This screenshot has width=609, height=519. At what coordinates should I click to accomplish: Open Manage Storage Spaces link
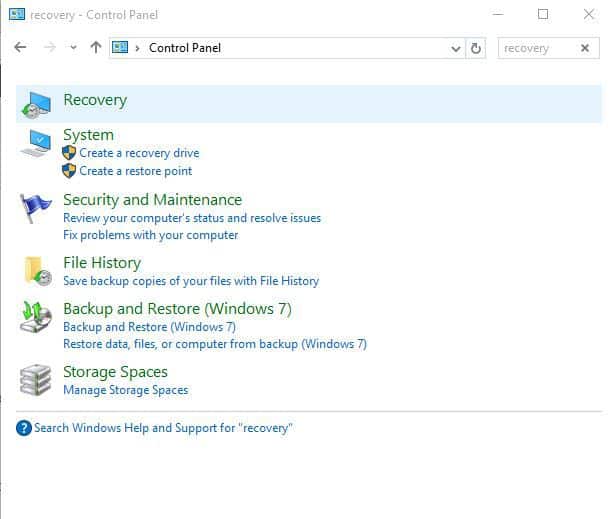click(126, 390)
